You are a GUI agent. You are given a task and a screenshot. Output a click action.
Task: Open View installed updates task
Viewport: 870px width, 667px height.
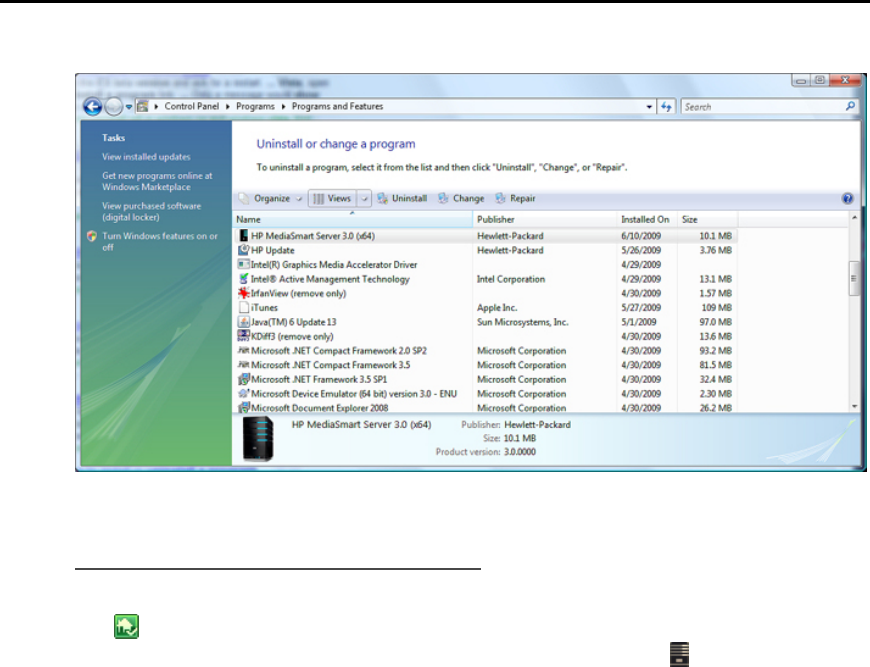coord(146,157)
